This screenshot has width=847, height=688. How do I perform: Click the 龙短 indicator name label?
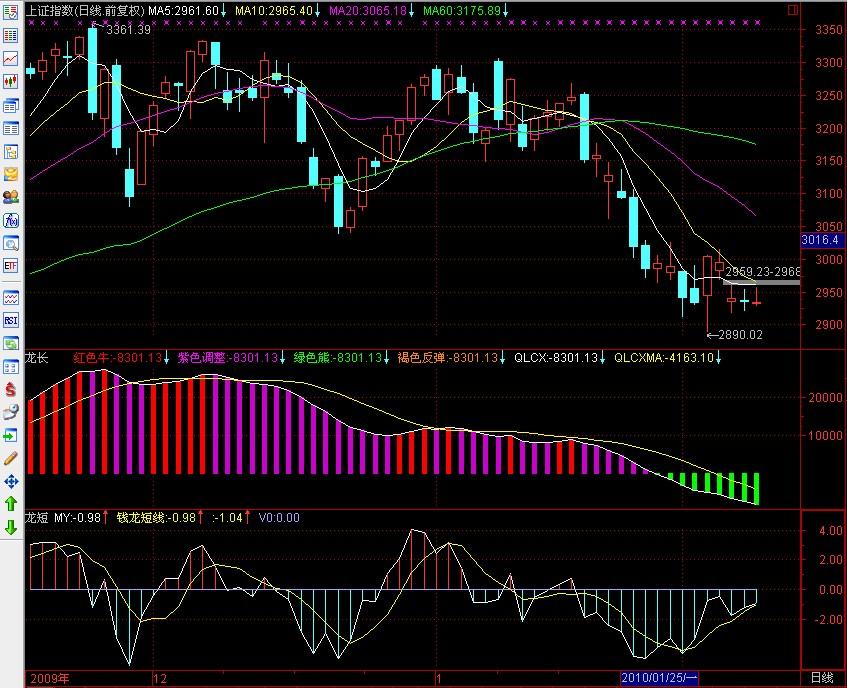coord(36,517)
